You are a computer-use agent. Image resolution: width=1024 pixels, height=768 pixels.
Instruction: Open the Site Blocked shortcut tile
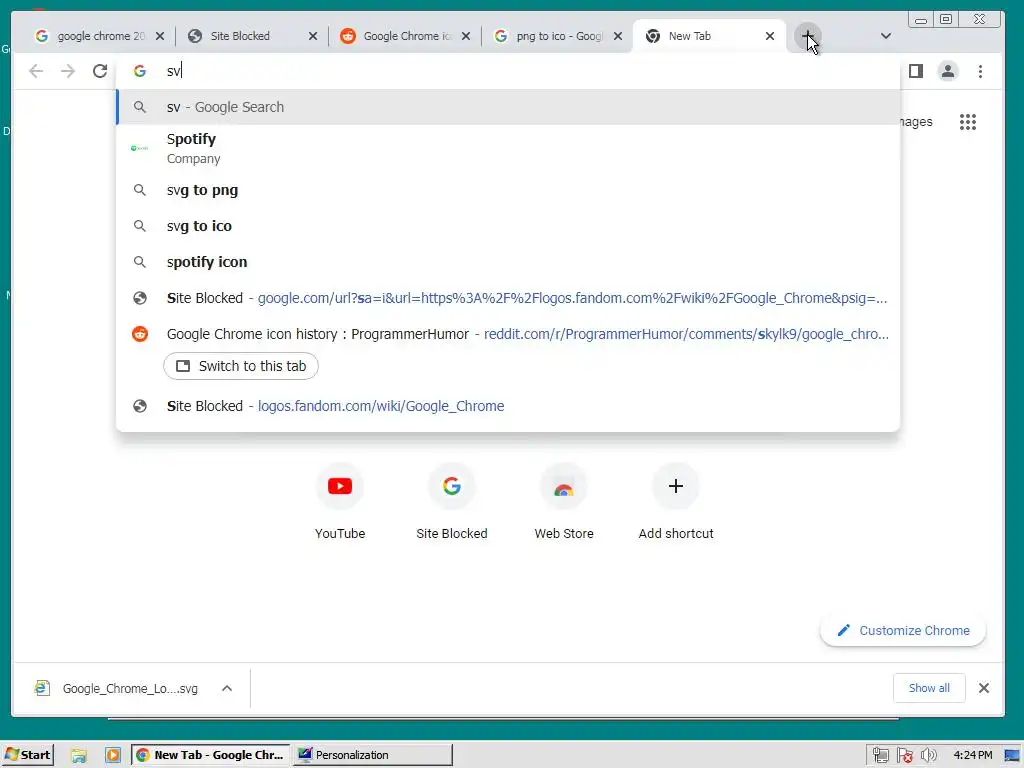(x=452, y=502)
